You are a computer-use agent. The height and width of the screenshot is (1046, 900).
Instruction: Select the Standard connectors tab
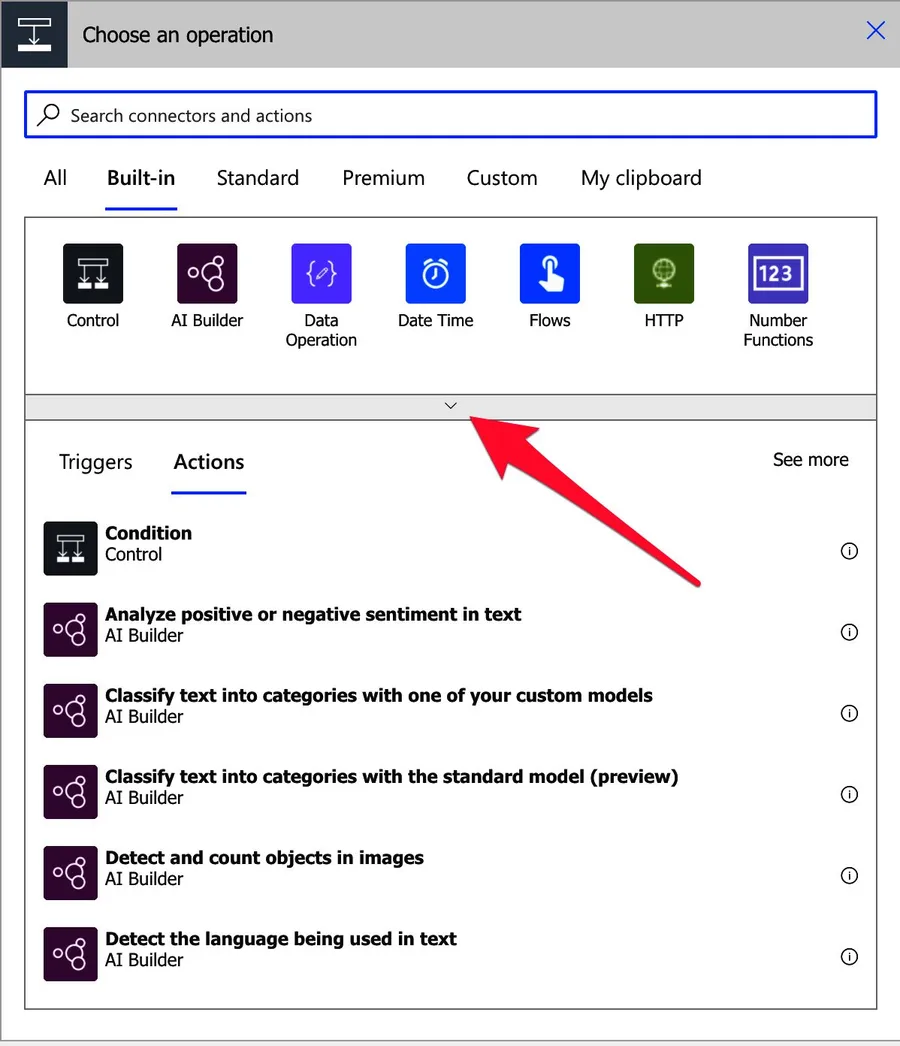pos(257,178)
